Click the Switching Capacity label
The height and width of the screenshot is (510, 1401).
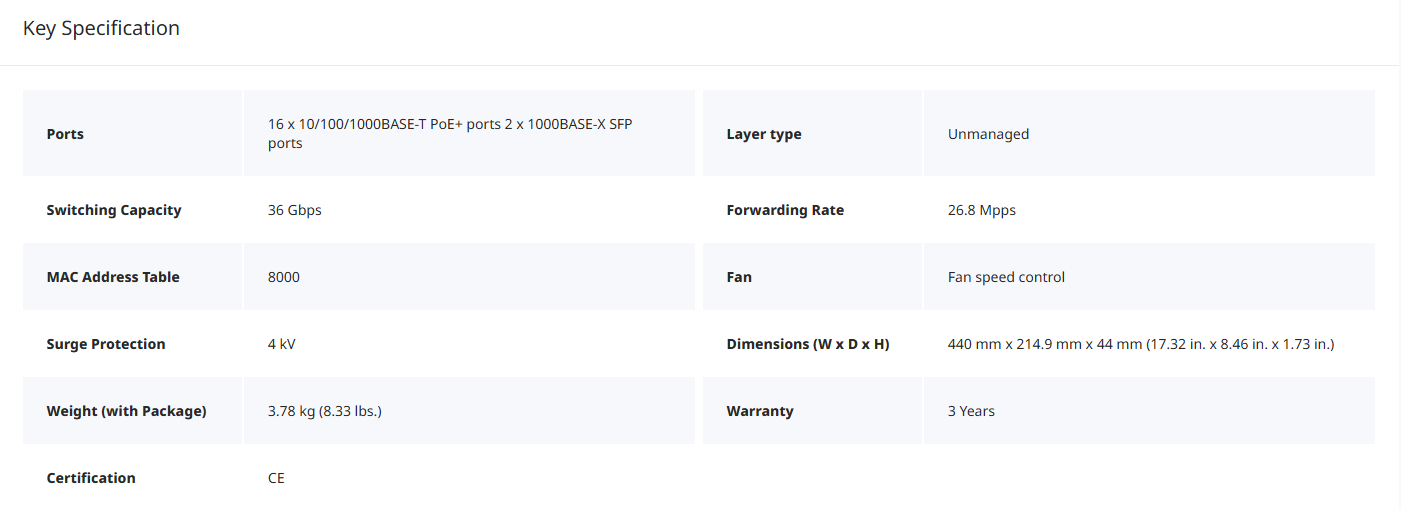[114, 210]
